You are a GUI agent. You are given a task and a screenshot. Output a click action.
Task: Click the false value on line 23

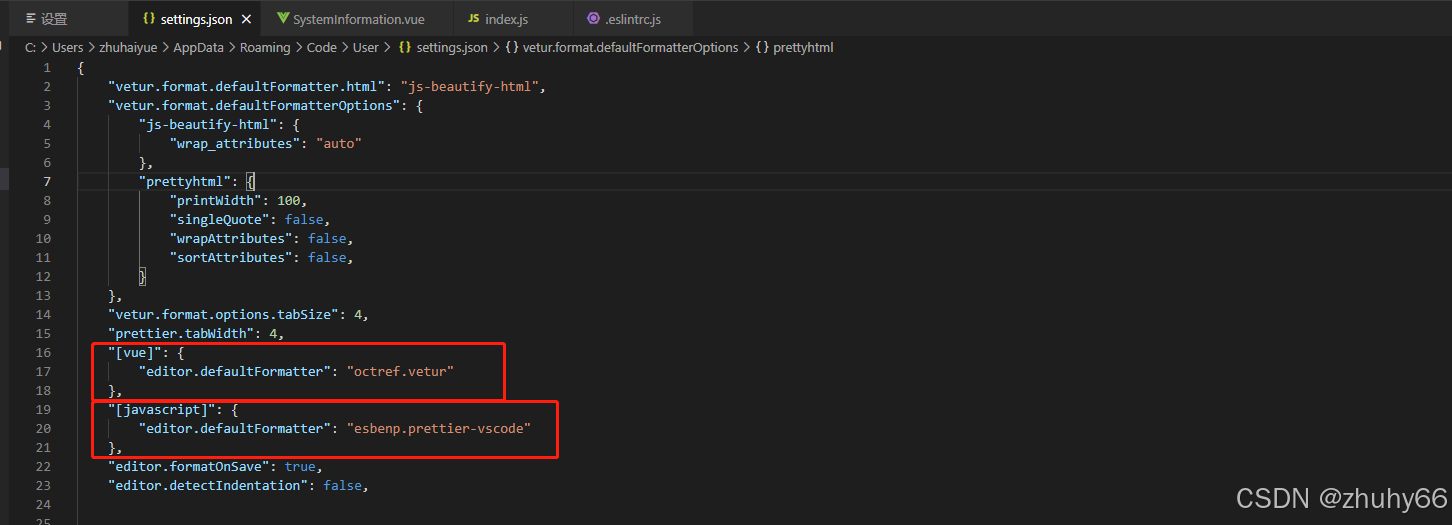click(x=343, y=485)
